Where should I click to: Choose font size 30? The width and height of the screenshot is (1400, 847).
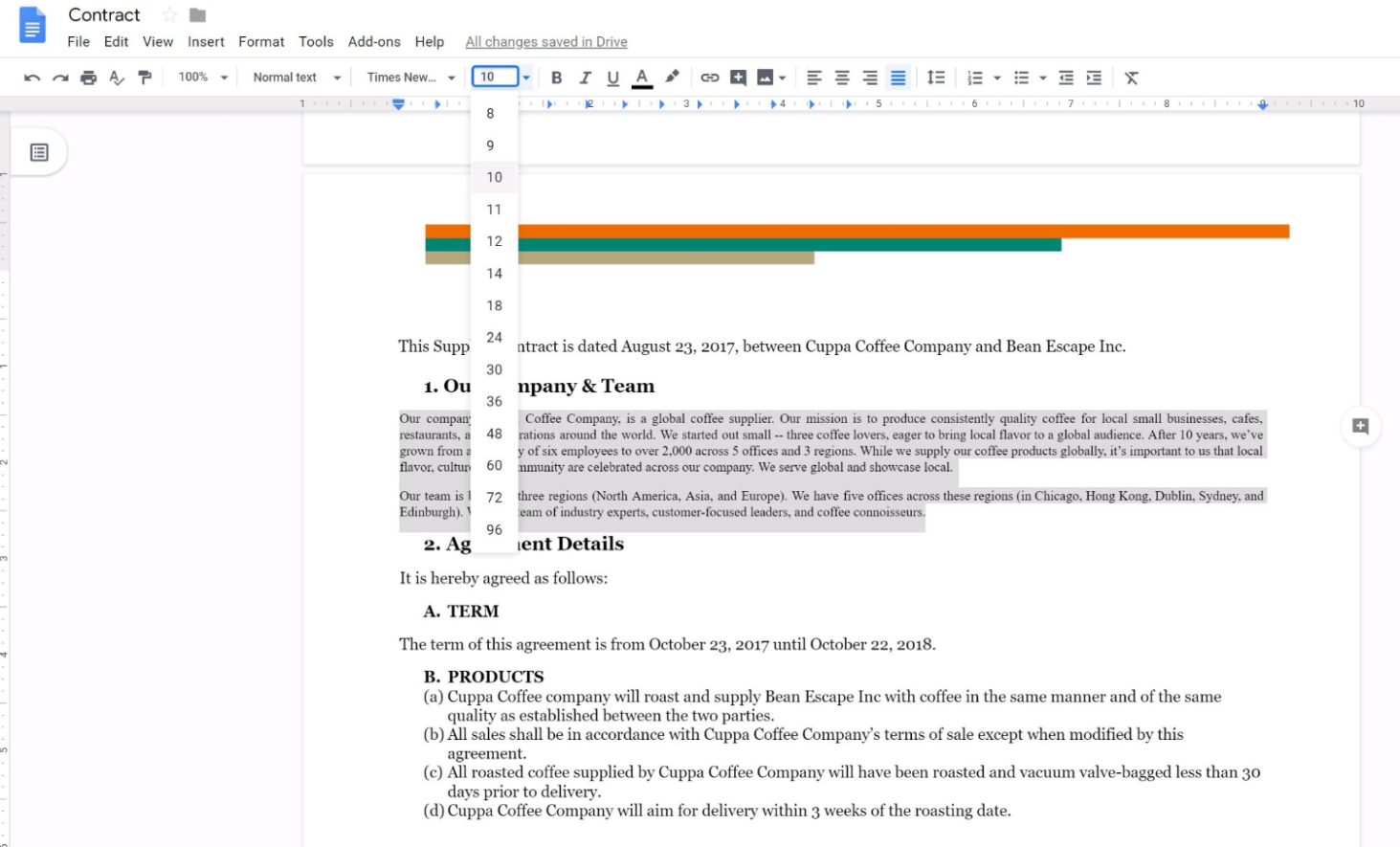click(x=494, y=369)
